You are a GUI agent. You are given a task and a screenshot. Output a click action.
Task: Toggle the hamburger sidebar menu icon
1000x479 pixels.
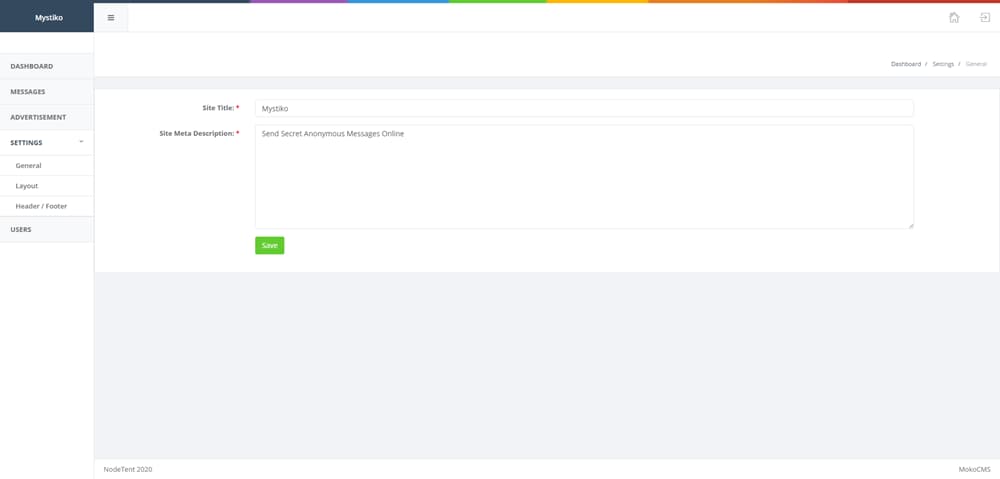point(111,18)
